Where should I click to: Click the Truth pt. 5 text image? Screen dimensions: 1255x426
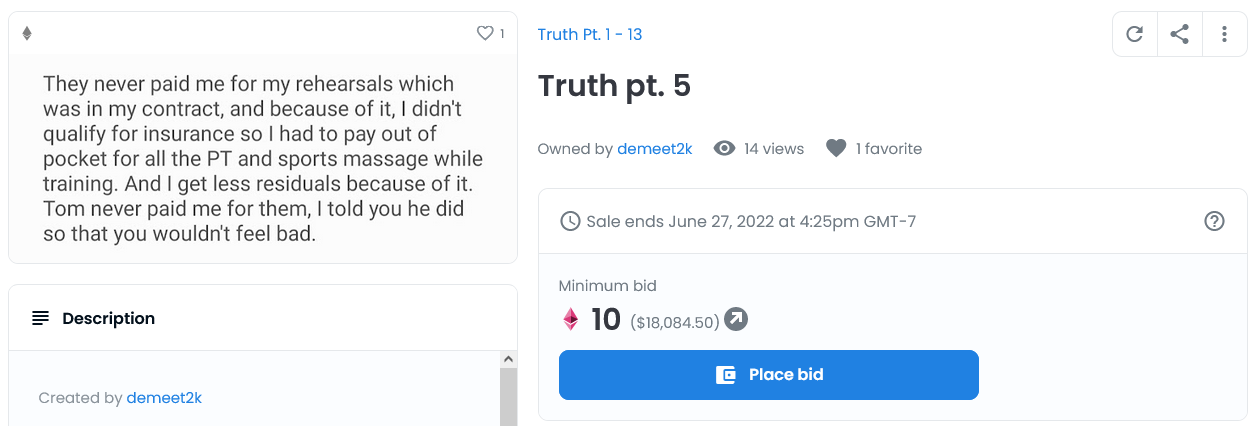262,159
